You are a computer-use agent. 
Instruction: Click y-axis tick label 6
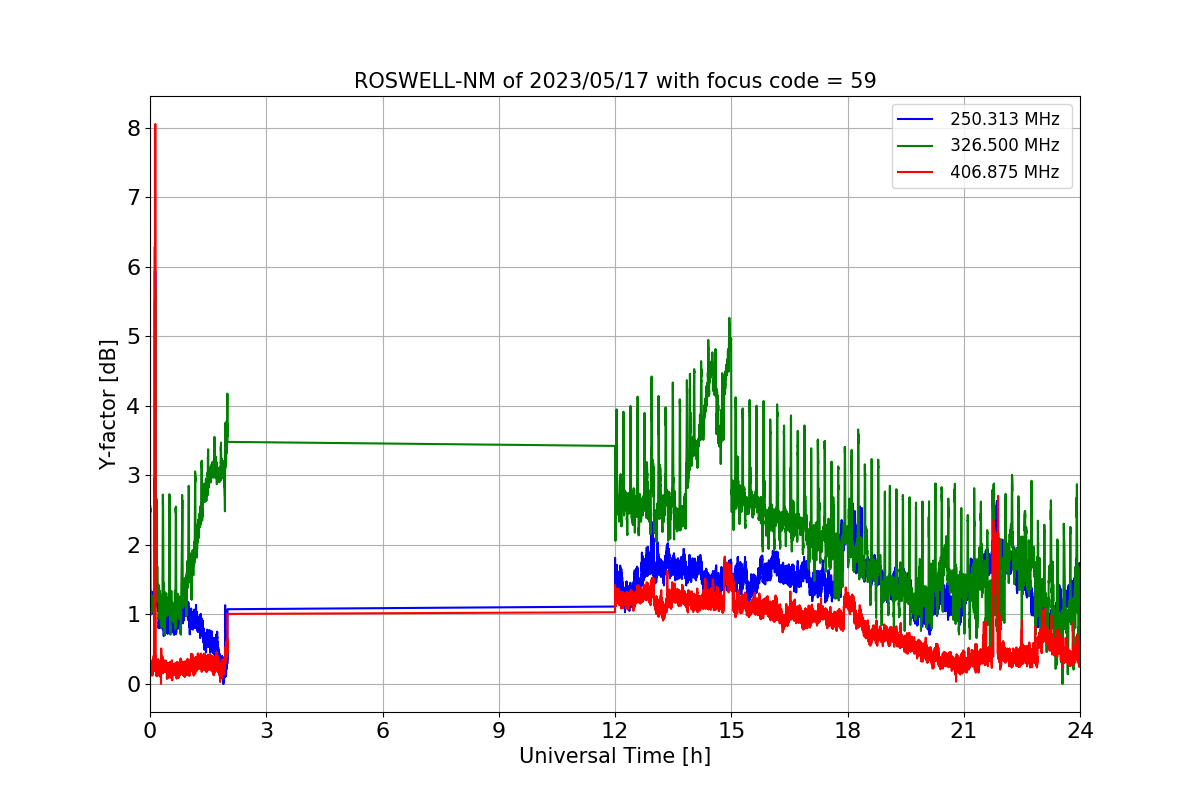(134, 267)
